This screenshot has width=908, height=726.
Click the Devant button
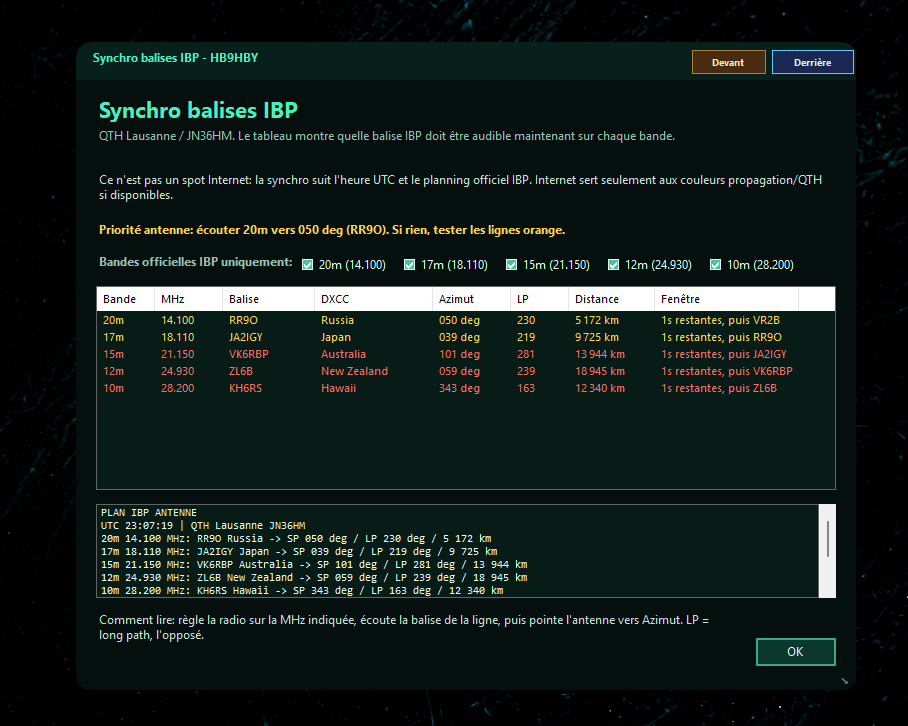coord(728,62)
